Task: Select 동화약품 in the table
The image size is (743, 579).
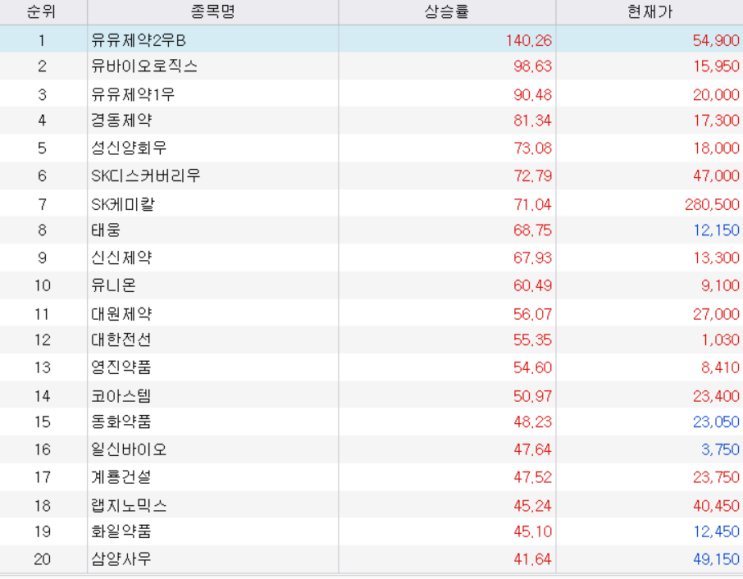Action: pos(121,421)
